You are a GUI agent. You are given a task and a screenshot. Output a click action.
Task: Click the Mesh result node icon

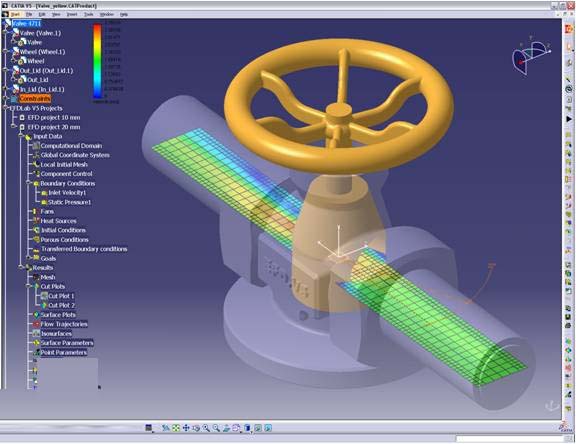point(36,277)
